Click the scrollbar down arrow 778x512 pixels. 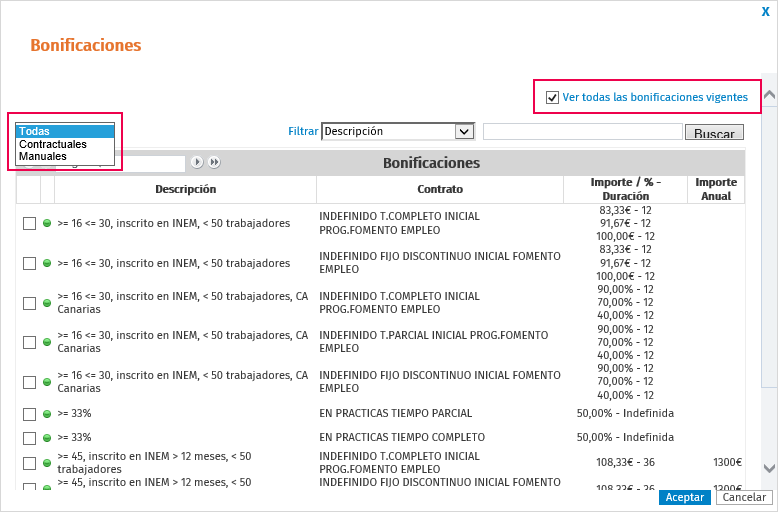click(769, 468)
